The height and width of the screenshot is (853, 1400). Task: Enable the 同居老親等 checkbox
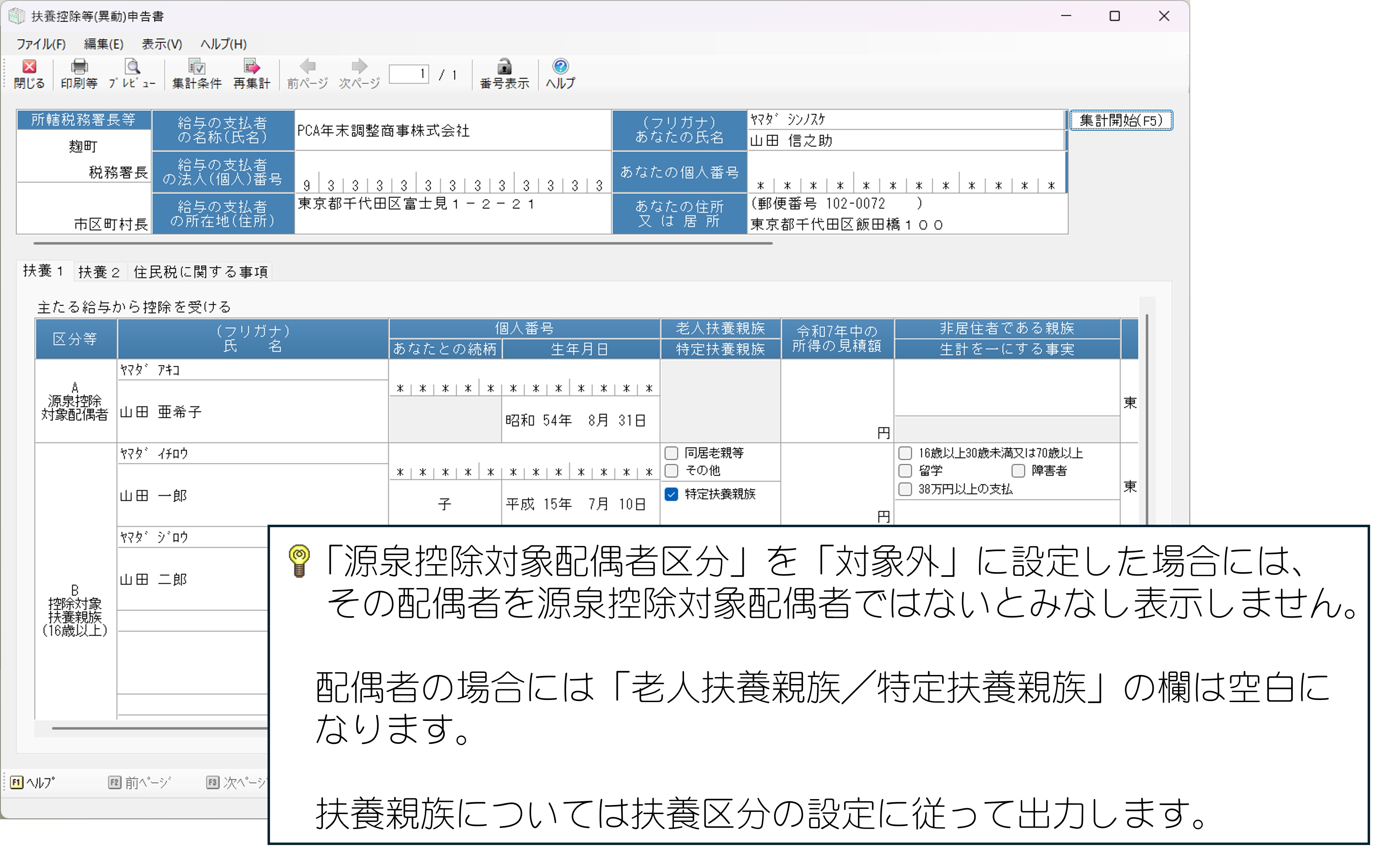point(671,453)
